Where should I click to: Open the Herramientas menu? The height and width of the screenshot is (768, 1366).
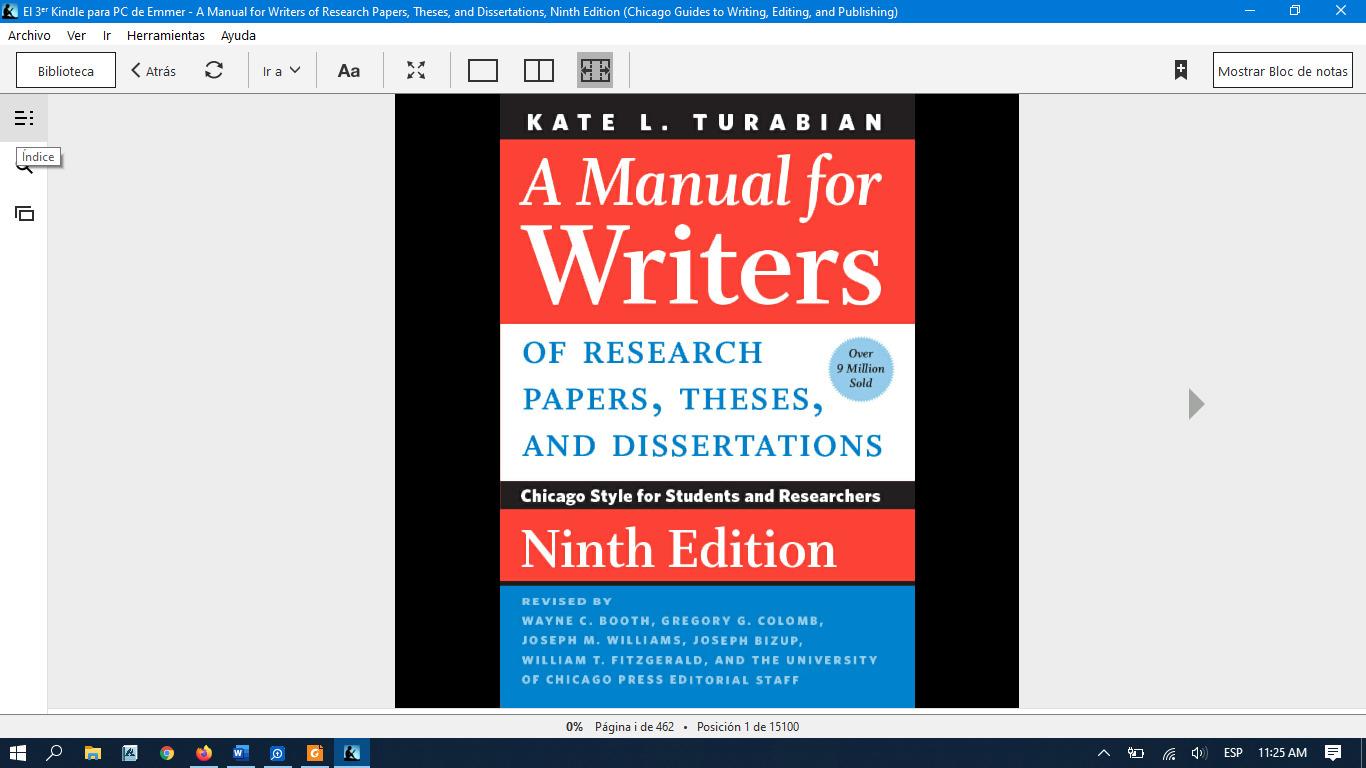[166, 35]
